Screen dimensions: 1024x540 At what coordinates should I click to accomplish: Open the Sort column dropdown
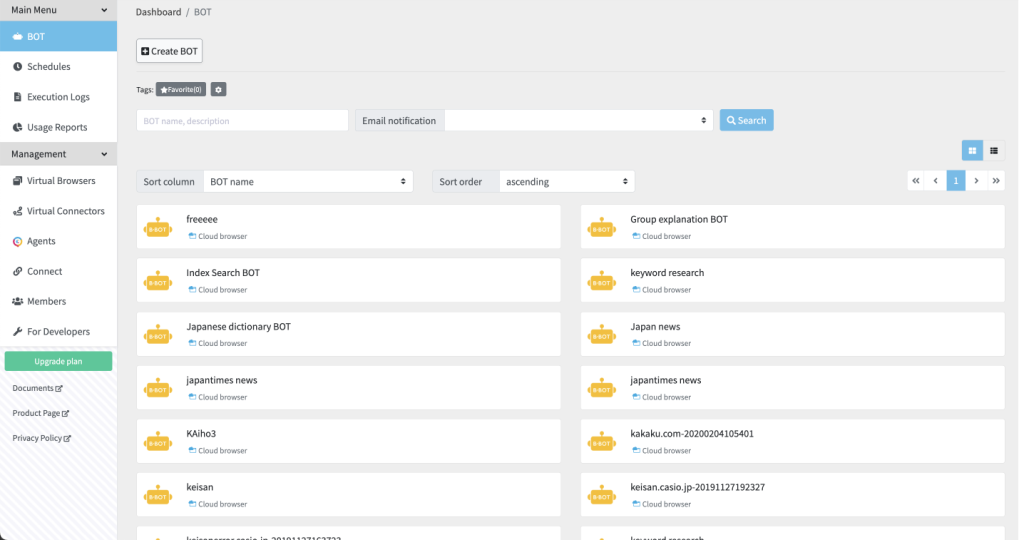coord(308,182)
